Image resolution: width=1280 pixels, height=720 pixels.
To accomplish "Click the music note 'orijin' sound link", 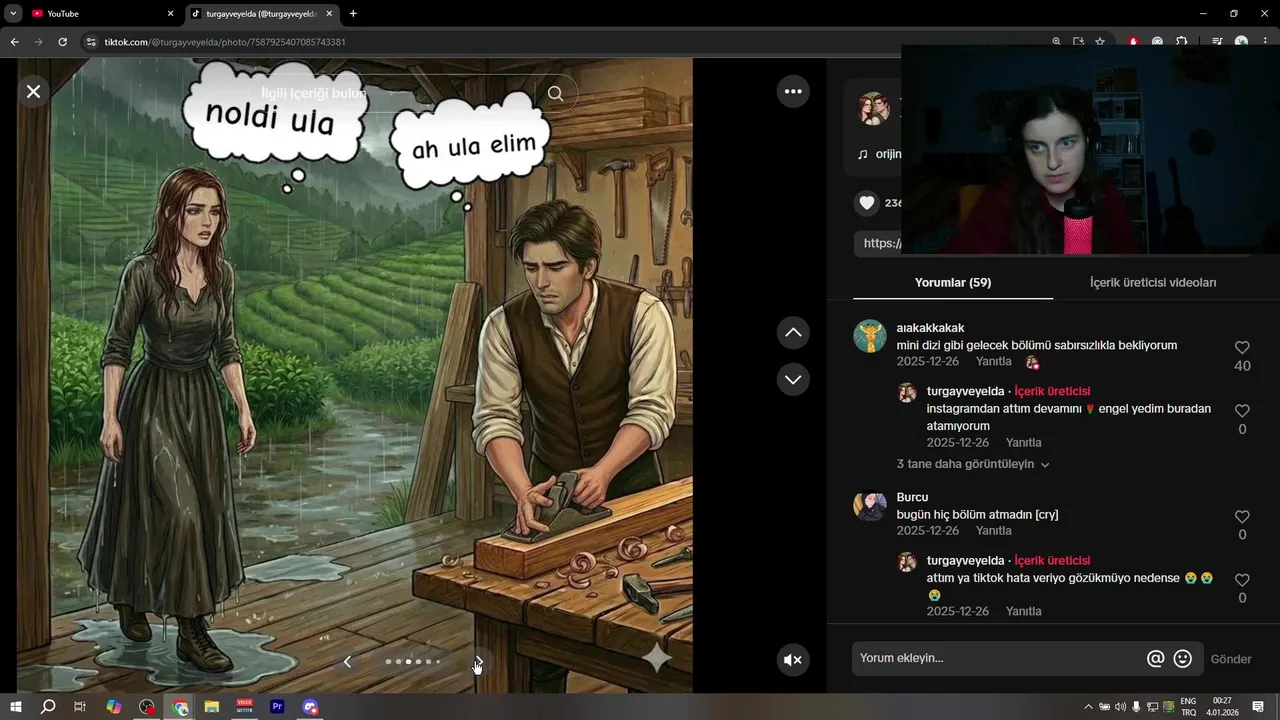I will [880, 154].
